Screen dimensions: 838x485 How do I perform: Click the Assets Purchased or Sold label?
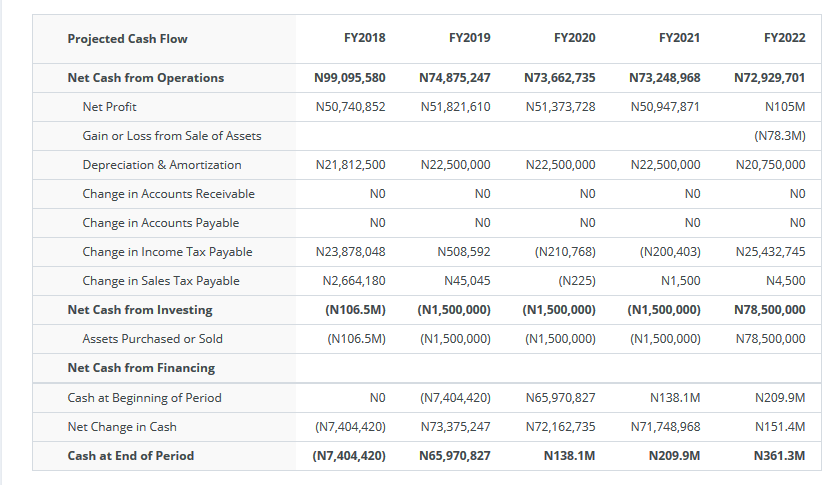pos(152,339)
